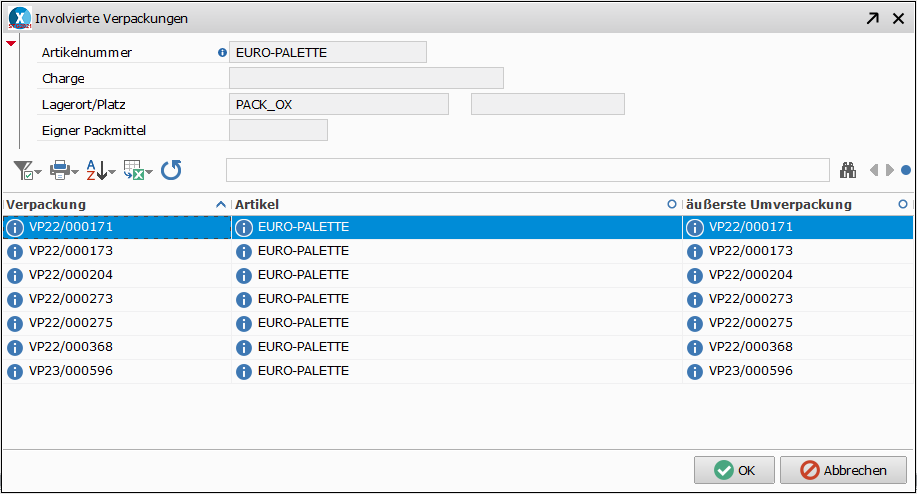
Task: Click info icon next to Artikelnummer field
Action: pos(222,53)
